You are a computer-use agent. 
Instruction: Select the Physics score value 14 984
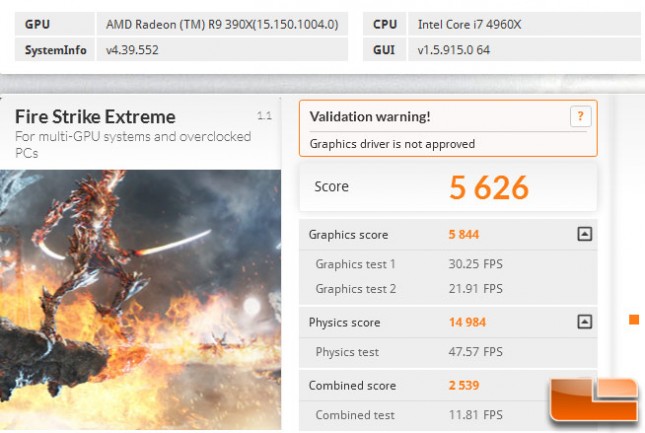click(467, 322)
